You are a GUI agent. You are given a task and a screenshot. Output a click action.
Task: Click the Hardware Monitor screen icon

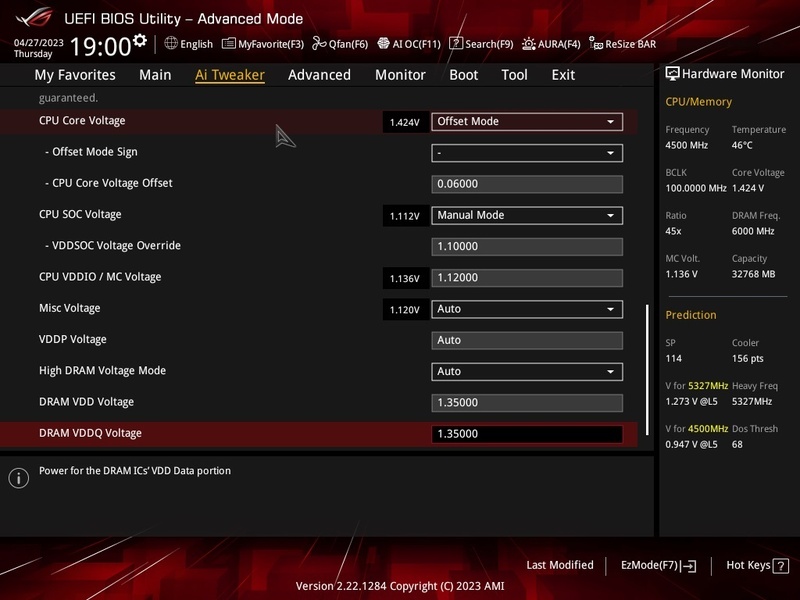(x=672, y=73)
